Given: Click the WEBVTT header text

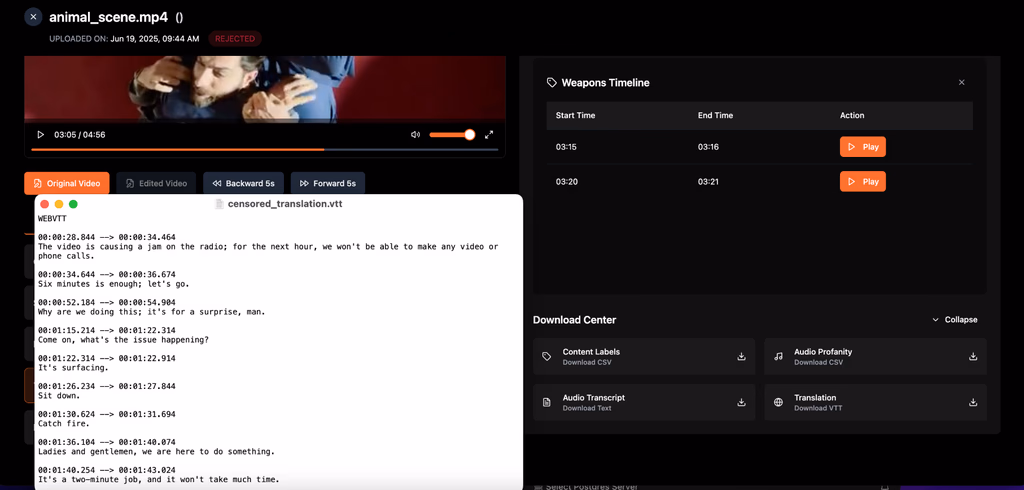Looking at the screenshot, I should (x=52, y=219).
